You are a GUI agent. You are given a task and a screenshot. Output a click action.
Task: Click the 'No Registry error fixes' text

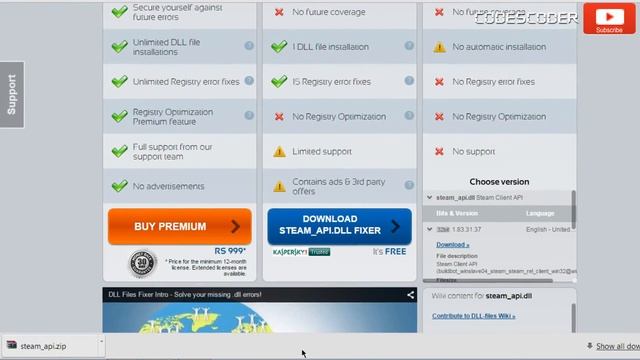493,82
